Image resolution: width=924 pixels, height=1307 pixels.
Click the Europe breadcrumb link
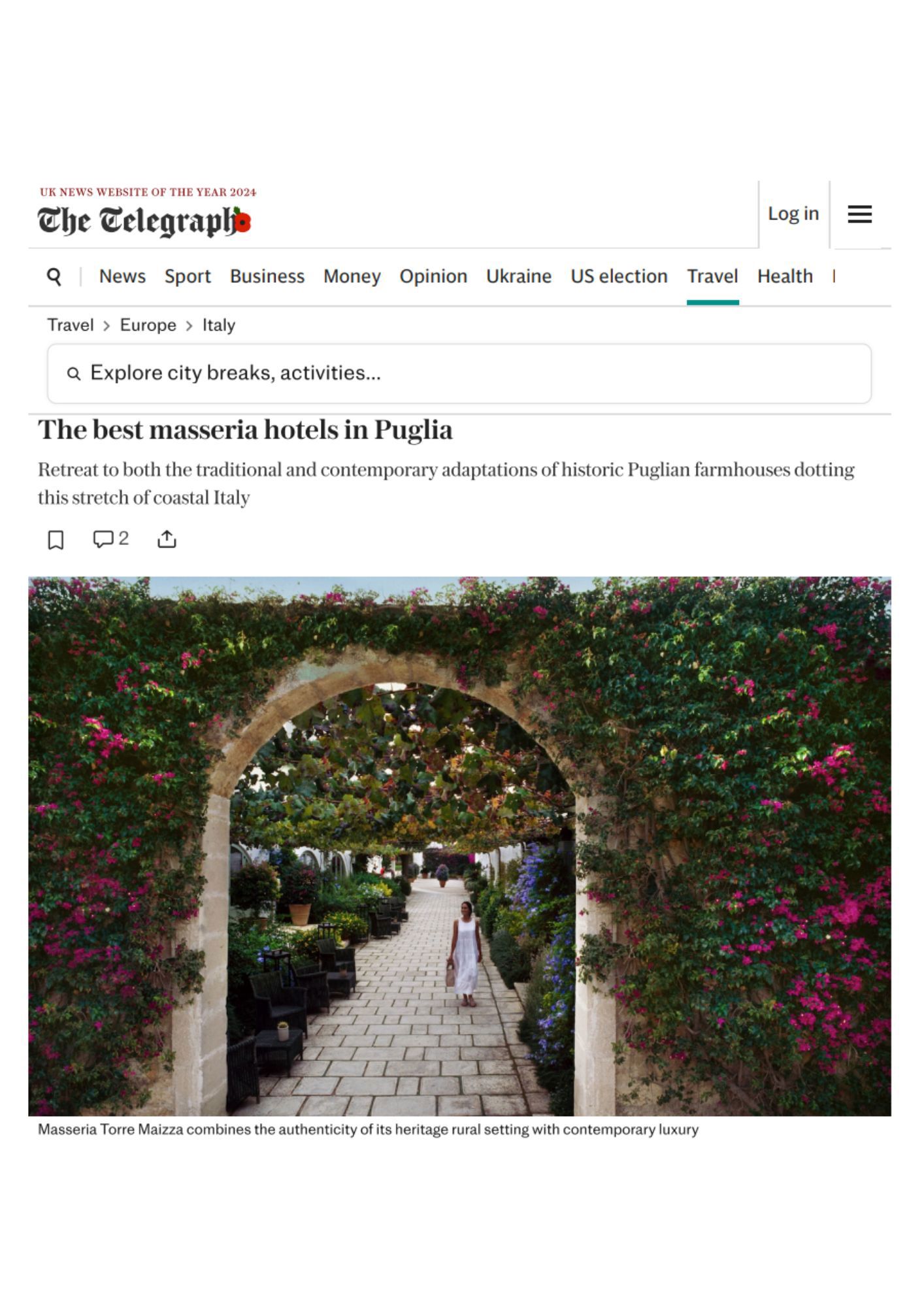tap(148, 325)
